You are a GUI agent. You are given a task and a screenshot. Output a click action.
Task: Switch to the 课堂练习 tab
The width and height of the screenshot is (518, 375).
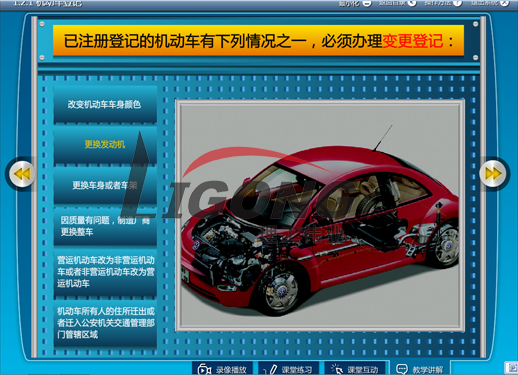pyautogui.click(x=288, y=369)
